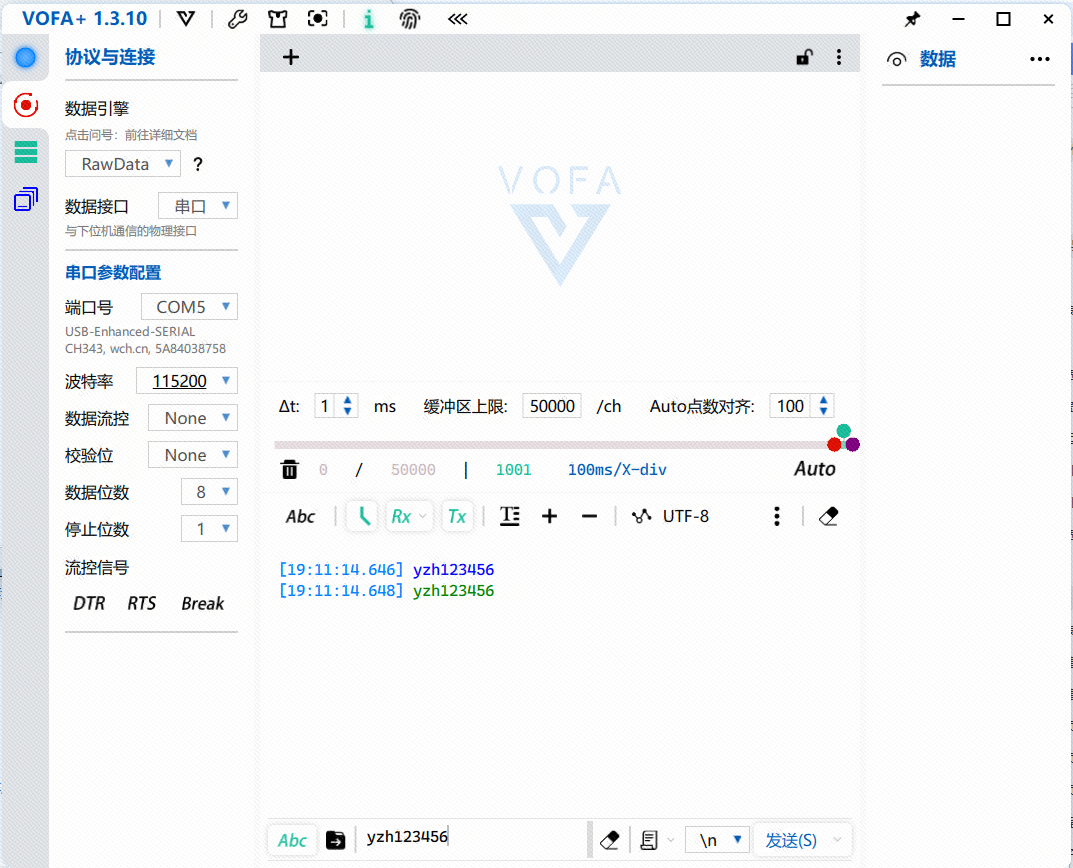Click the red color dot on the slider
1073x868 pixels.
834,444
